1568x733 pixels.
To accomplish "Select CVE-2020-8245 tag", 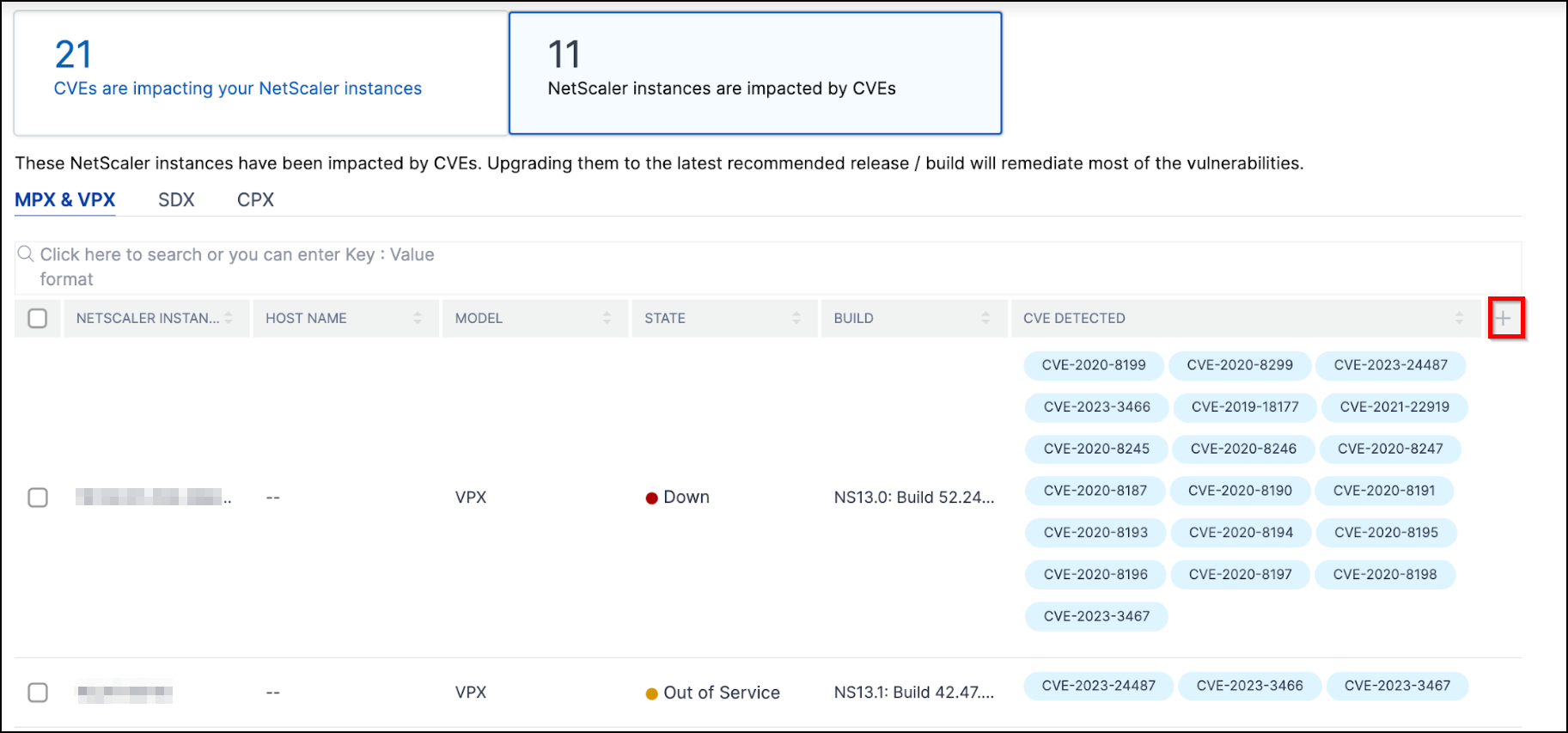I will click(x=1096, y=449).
